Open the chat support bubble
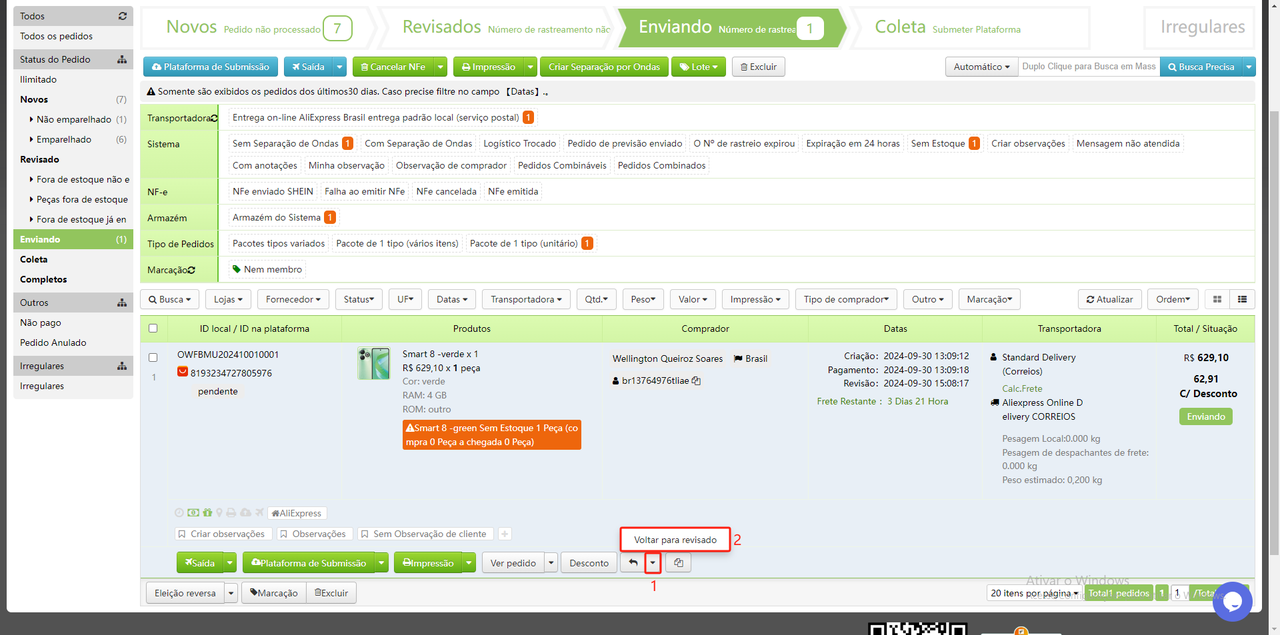This screenshot has height=635, width=1280. click(x=1232, y=601)
